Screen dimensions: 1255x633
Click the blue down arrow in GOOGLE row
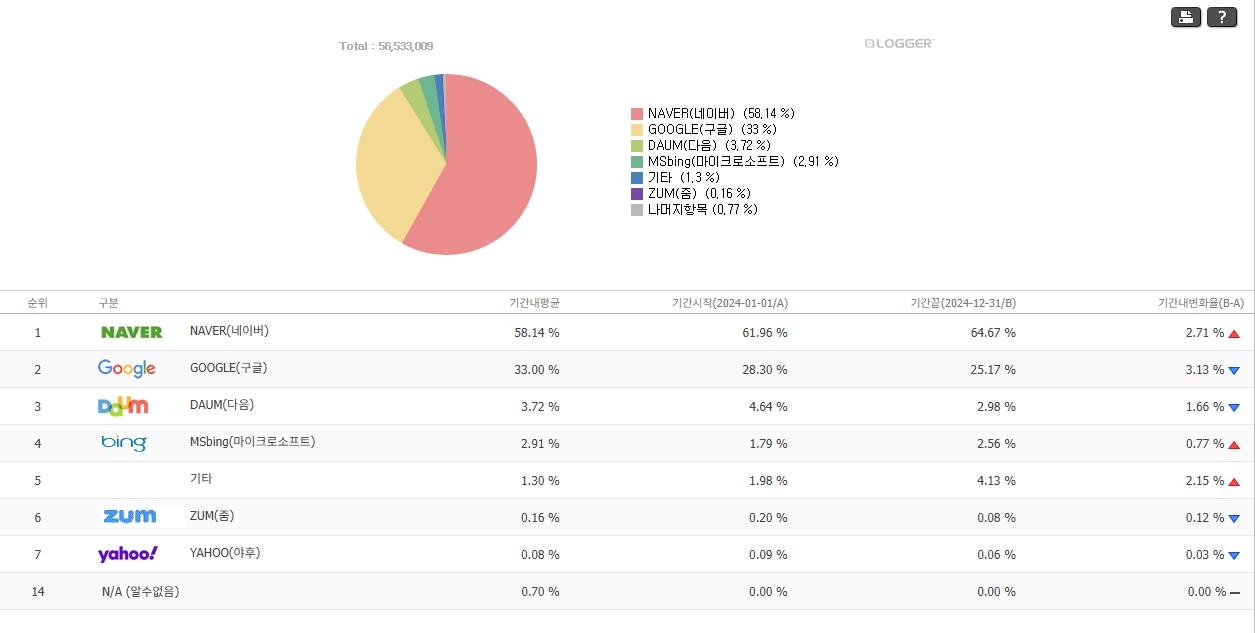pos(1234,371)
